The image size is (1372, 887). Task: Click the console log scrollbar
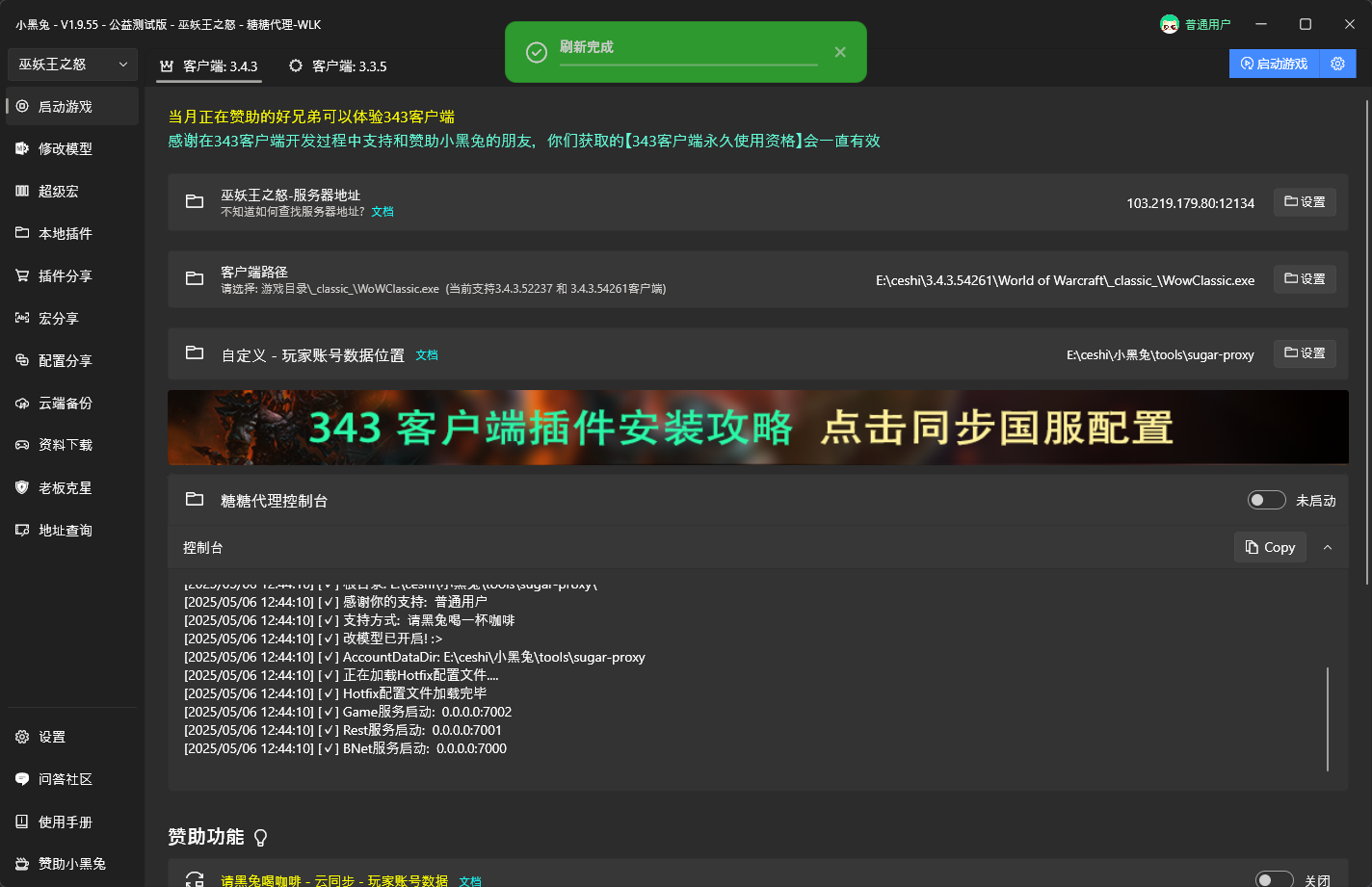coord(1328,718)
